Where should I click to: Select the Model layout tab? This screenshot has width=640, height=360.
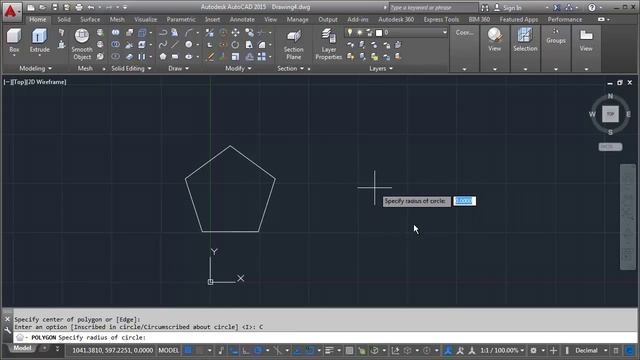pos(22,348)
